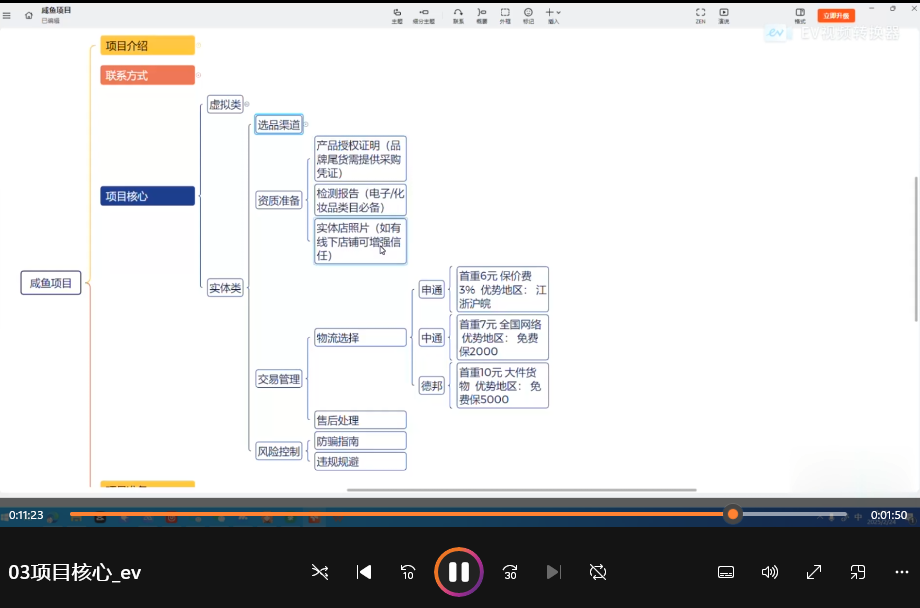The image size is (920, 608).
Task: Select the yellow 项目介绍 node
Action: point(147,46)
